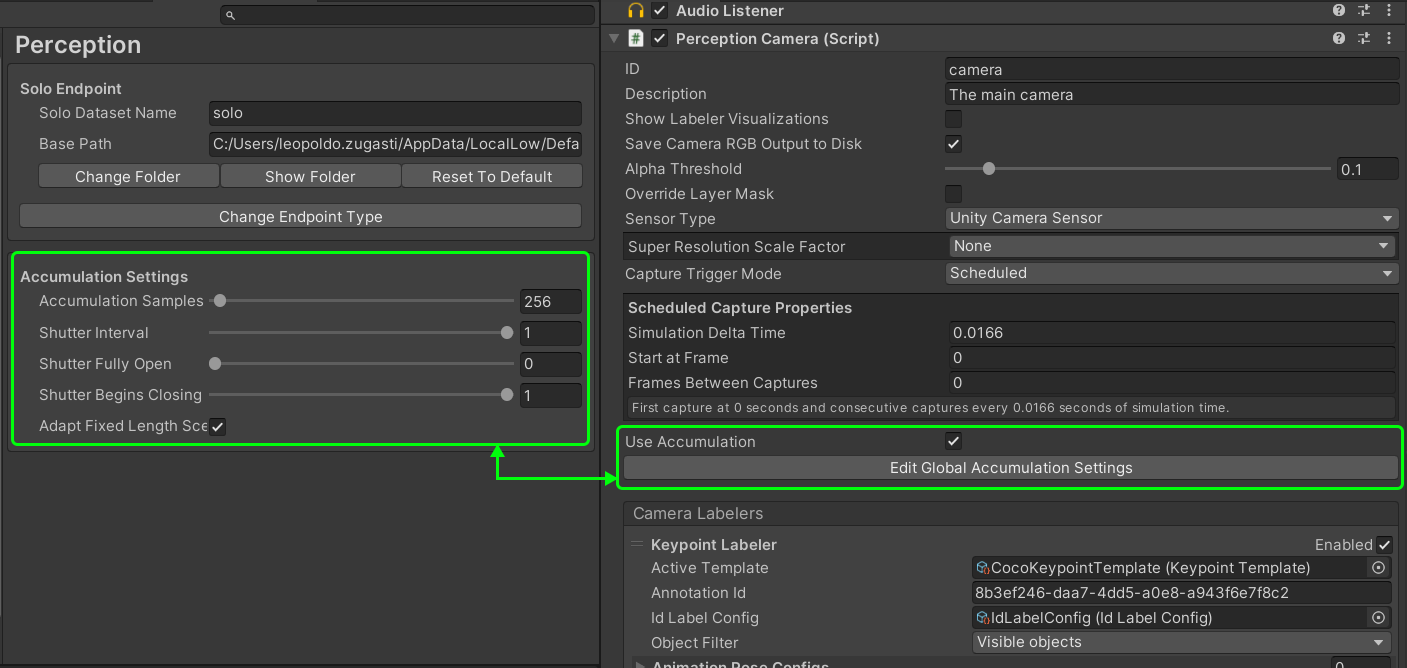Open Perception Camera three-dot context menu
The width and height of the screenshot is (1407, 668).
pyautogui.click(x=1389, y=39)
